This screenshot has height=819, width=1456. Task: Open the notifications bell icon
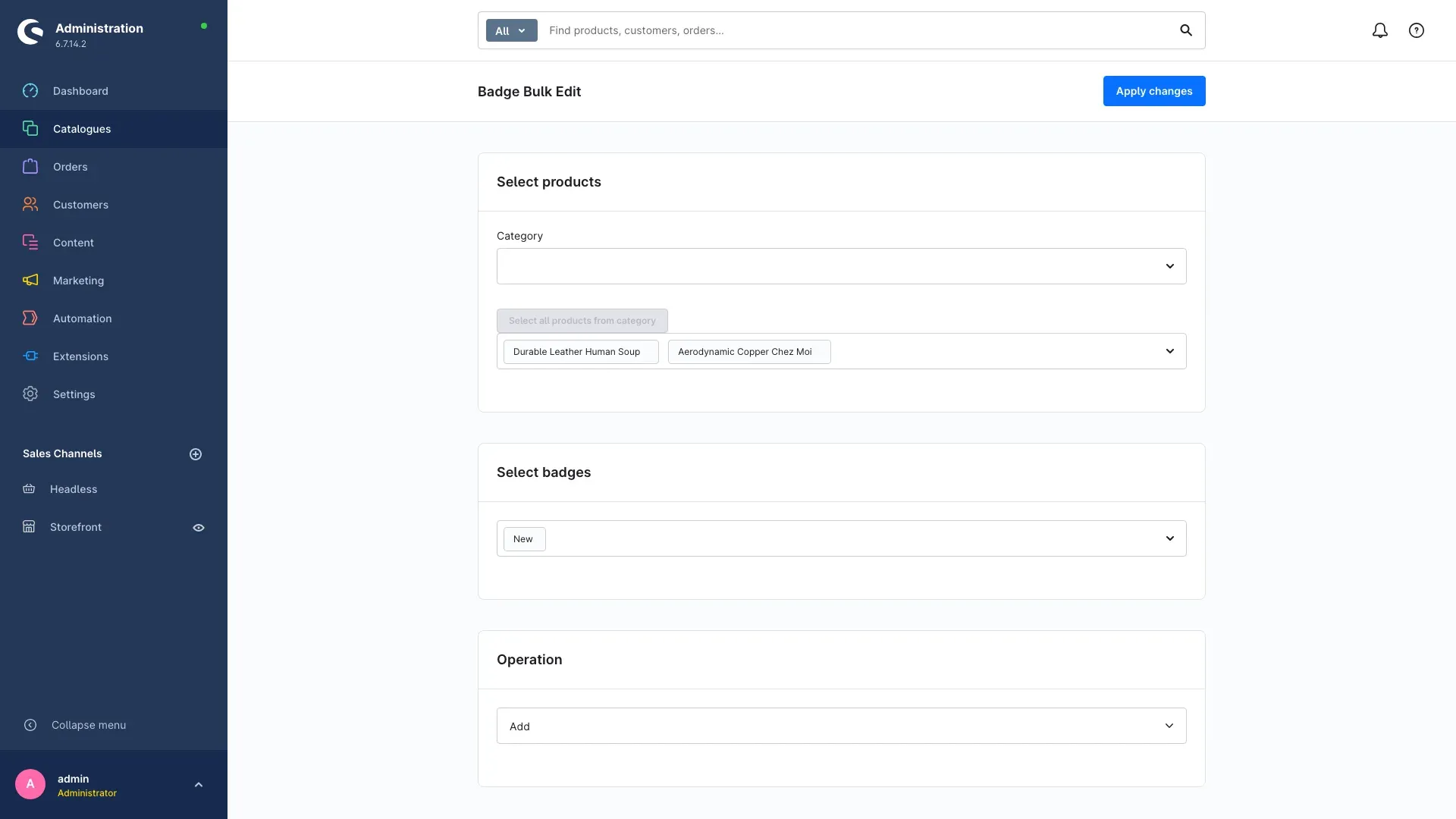tap(1380, 30)
